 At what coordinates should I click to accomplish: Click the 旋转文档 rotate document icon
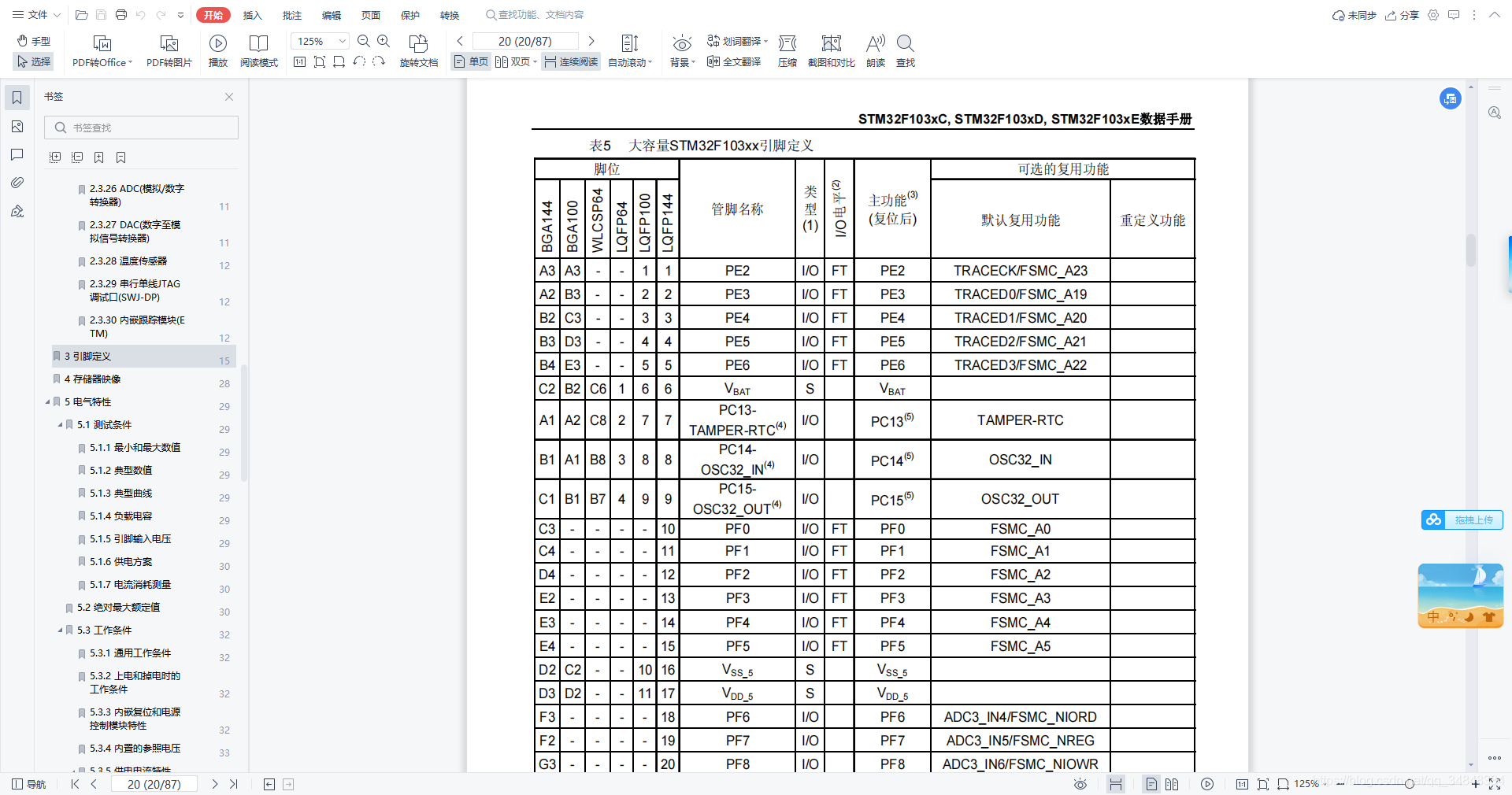click(x=418, y=43)
